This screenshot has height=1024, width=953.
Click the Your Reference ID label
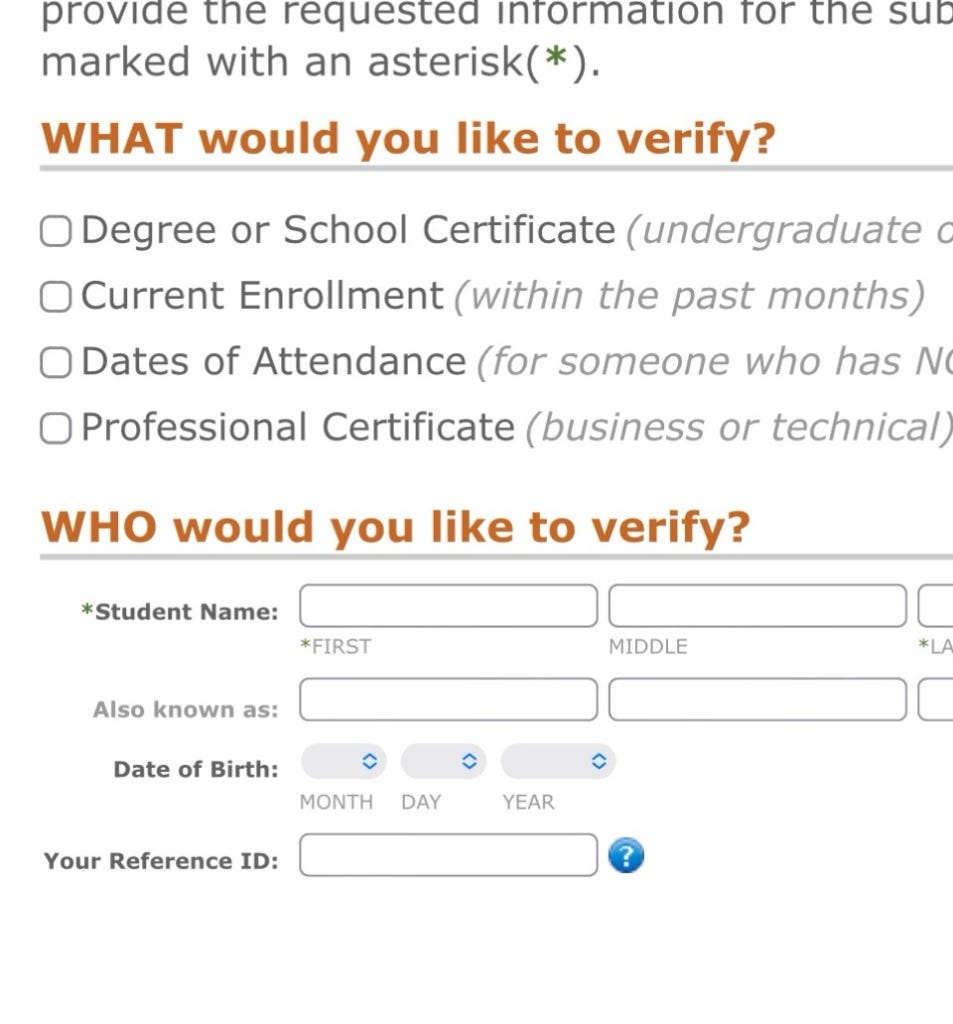[161, 861]
